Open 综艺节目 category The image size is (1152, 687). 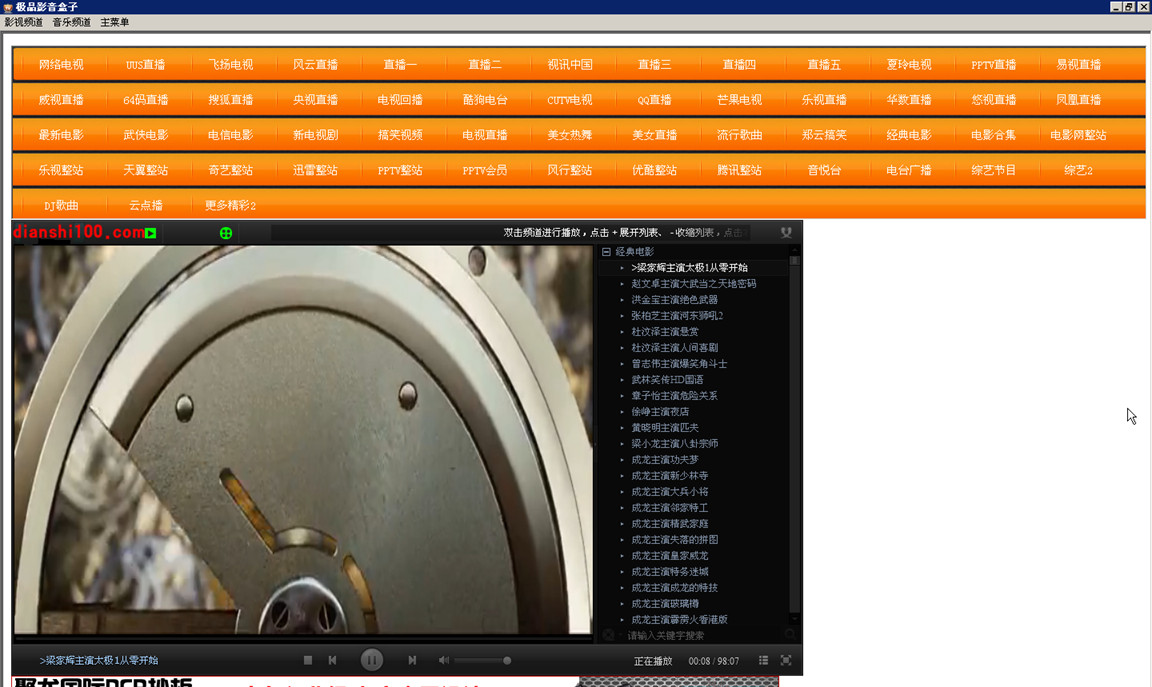993,170
